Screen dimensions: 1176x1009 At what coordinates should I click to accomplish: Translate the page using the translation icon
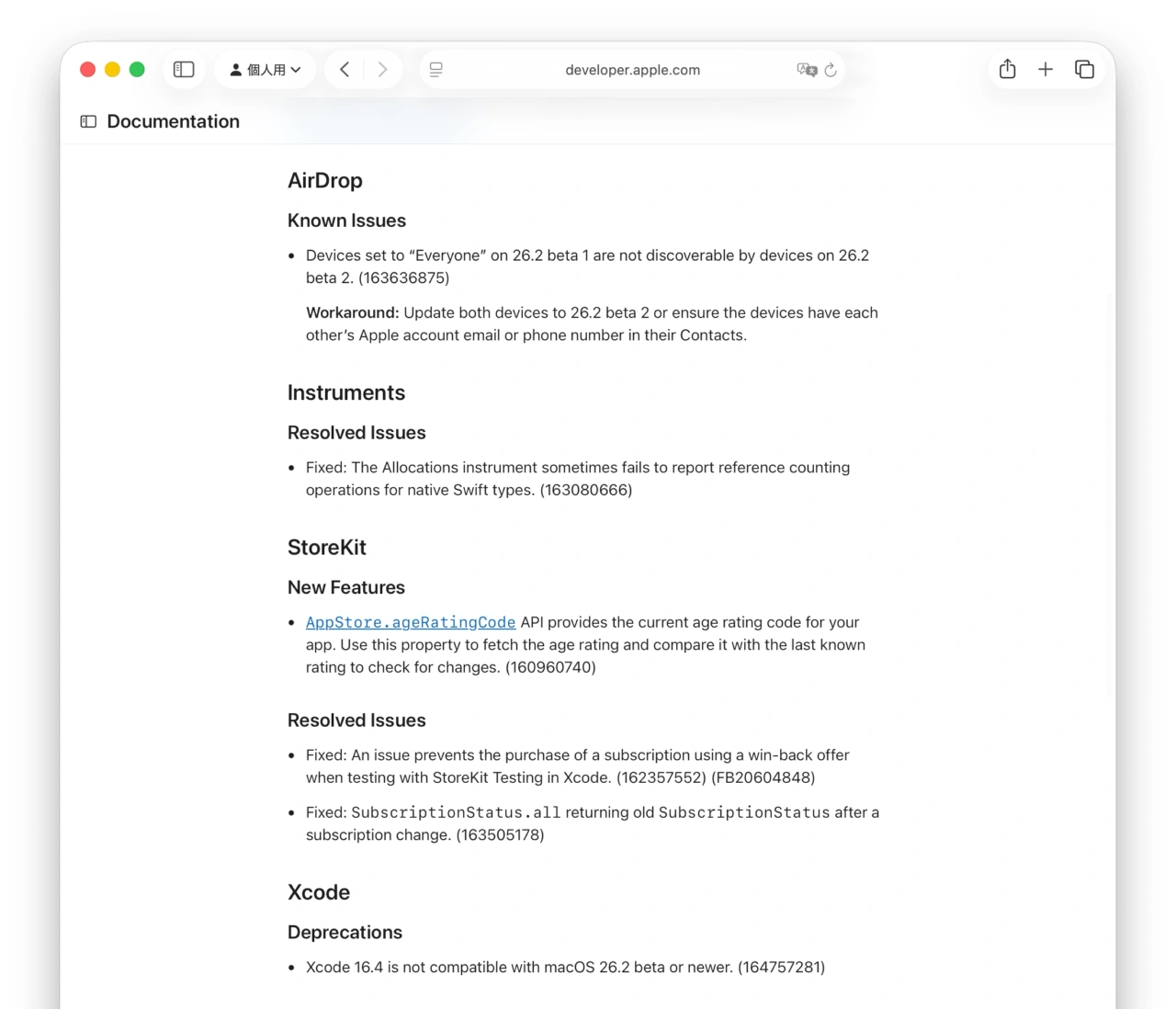[806, 70]
